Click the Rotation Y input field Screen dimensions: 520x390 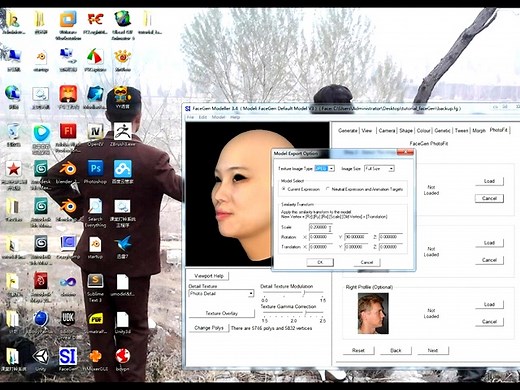point(356,237)
